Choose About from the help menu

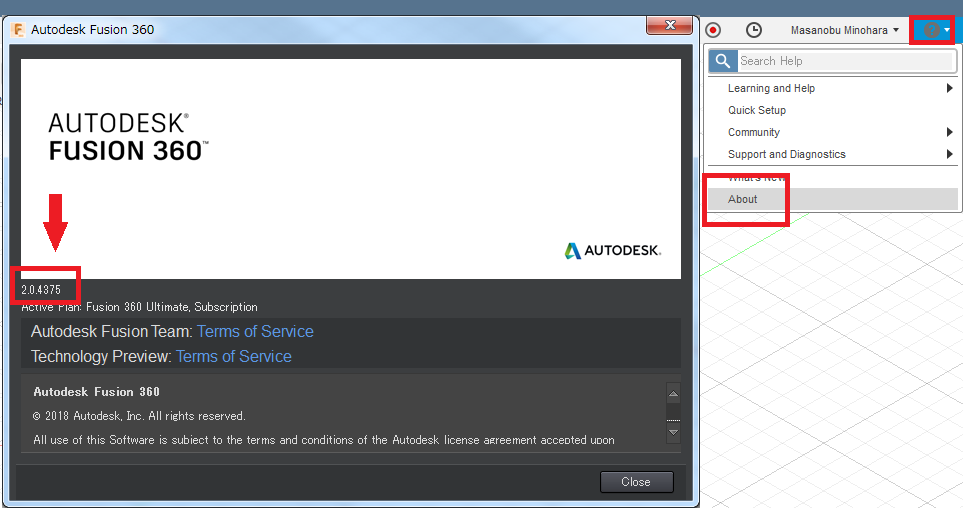click(x=833, y=199)
